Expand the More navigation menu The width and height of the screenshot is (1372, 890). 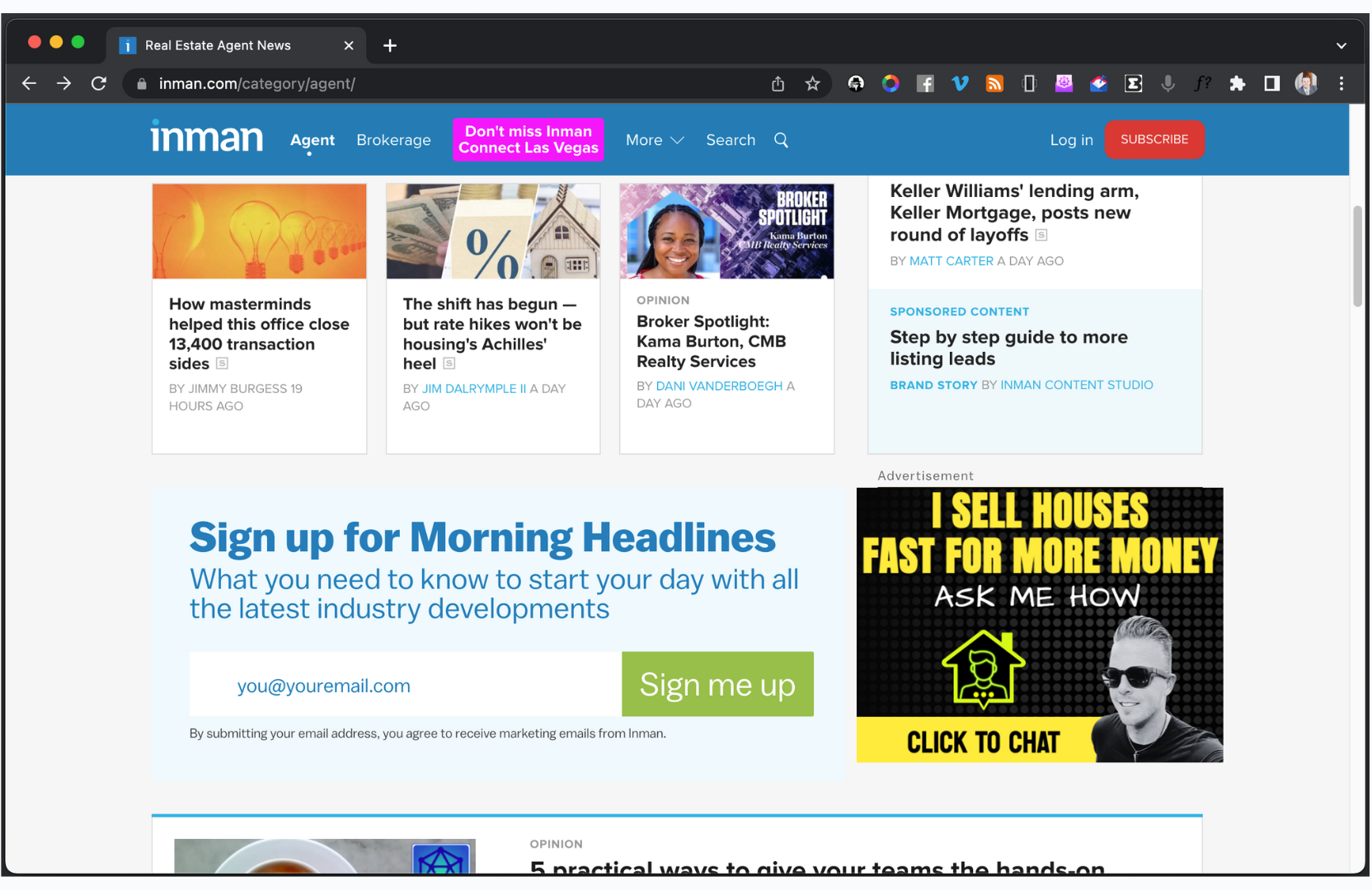click(655, 140)
